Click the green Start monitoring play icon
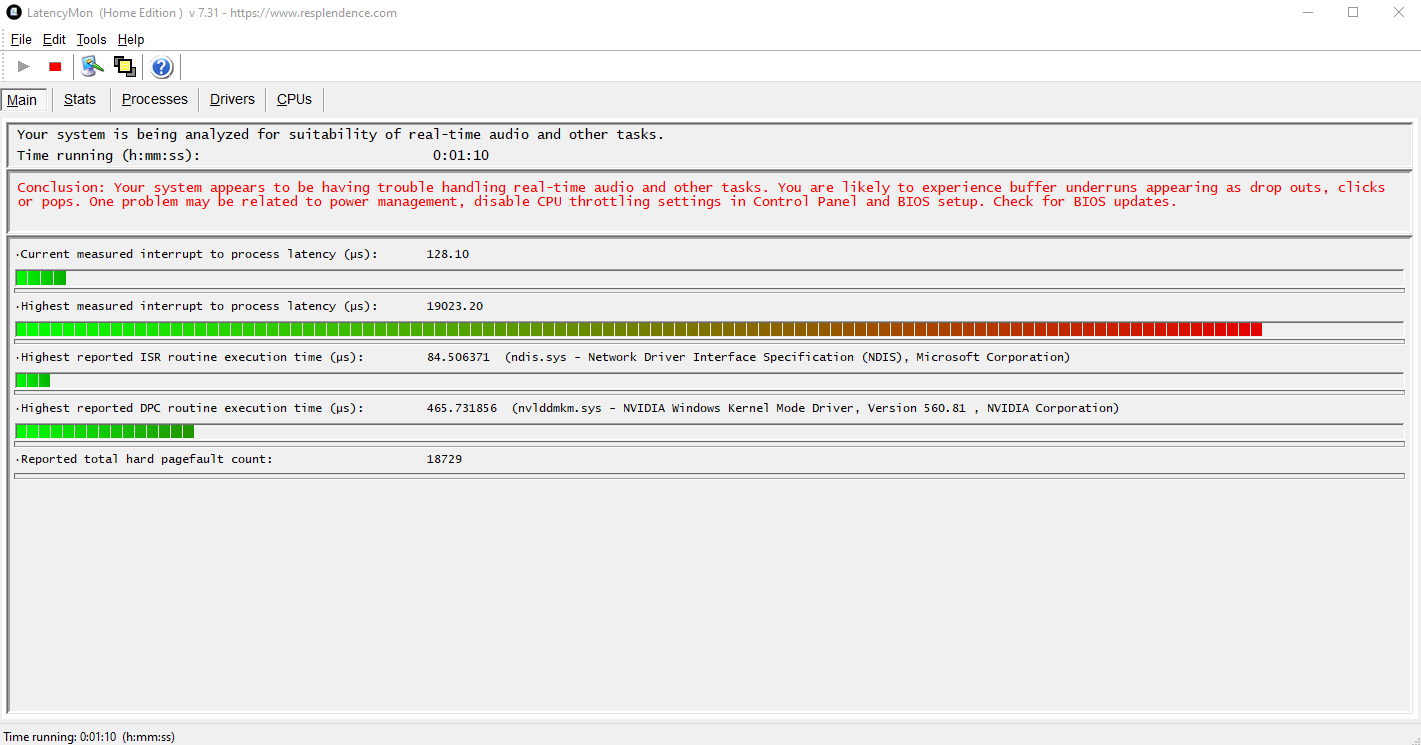Image resolution: width=1421 pixels, height=745 pixels. click(x=24, y=67)
